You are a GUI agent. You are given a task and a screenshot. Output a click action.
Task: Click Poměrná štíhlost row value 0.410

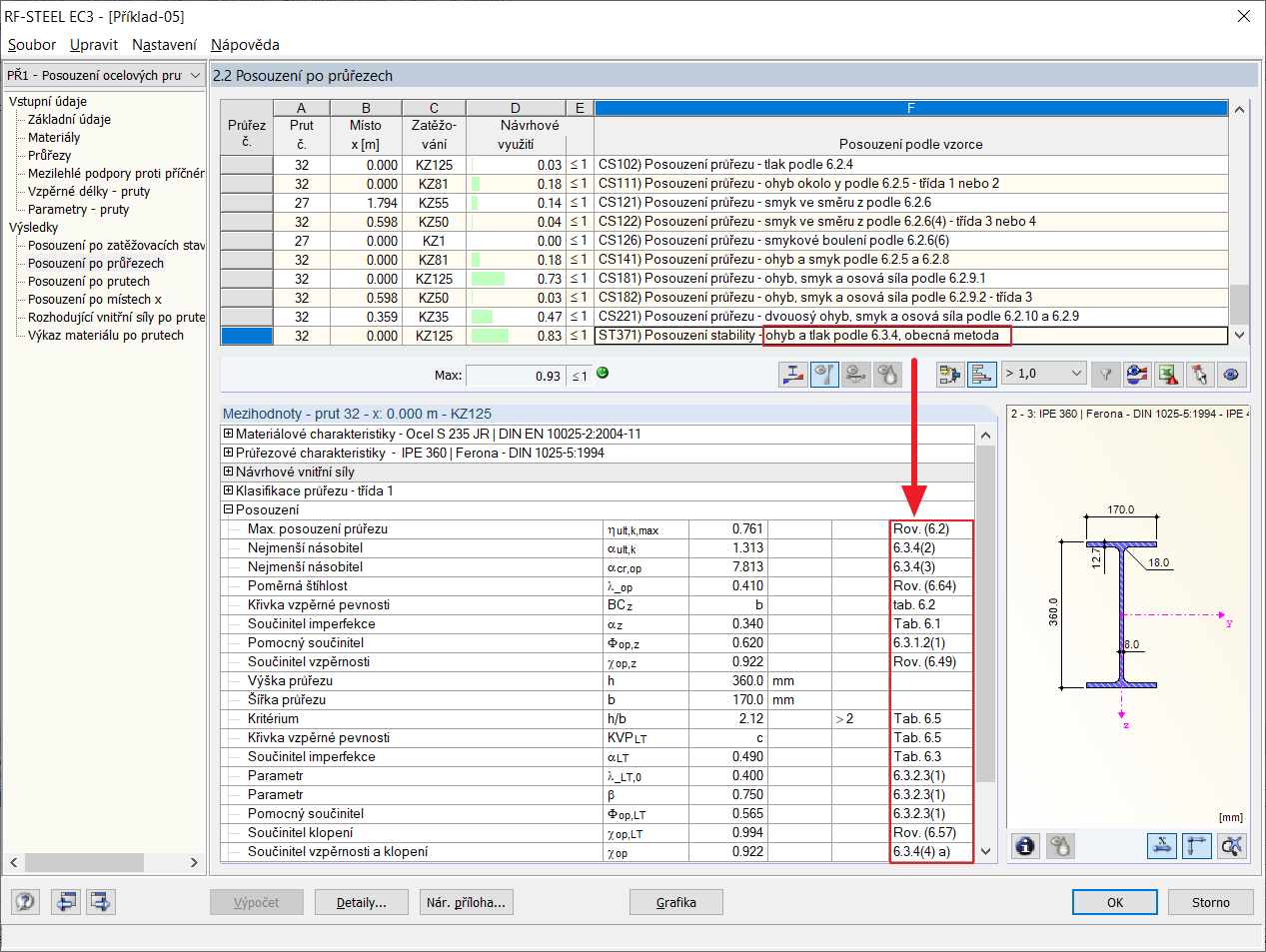coord(727,586)
